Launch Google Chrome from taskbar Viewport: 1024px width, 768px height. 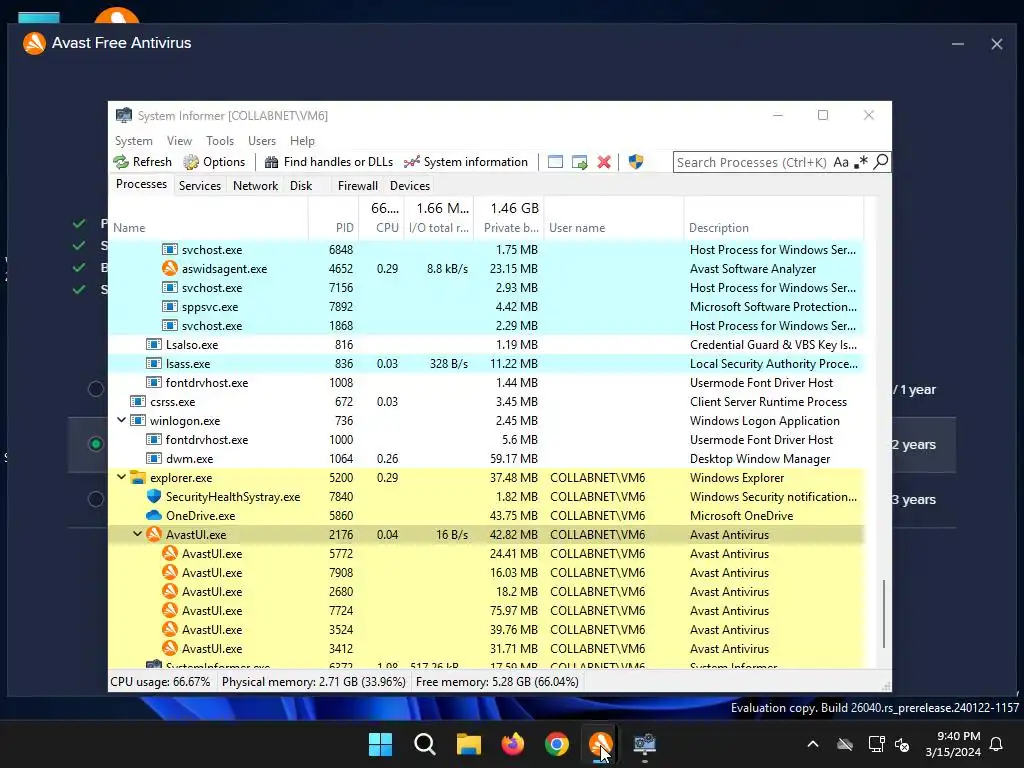(x=556, y=744)
